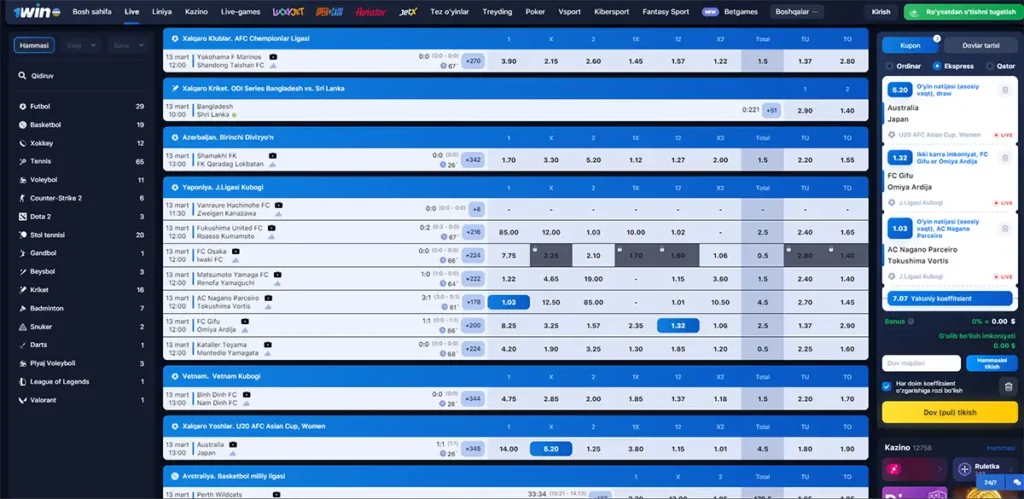Screen dimensions: 1024x499
Task: Click Hammasini tikish button
Action: click(991, 363)
